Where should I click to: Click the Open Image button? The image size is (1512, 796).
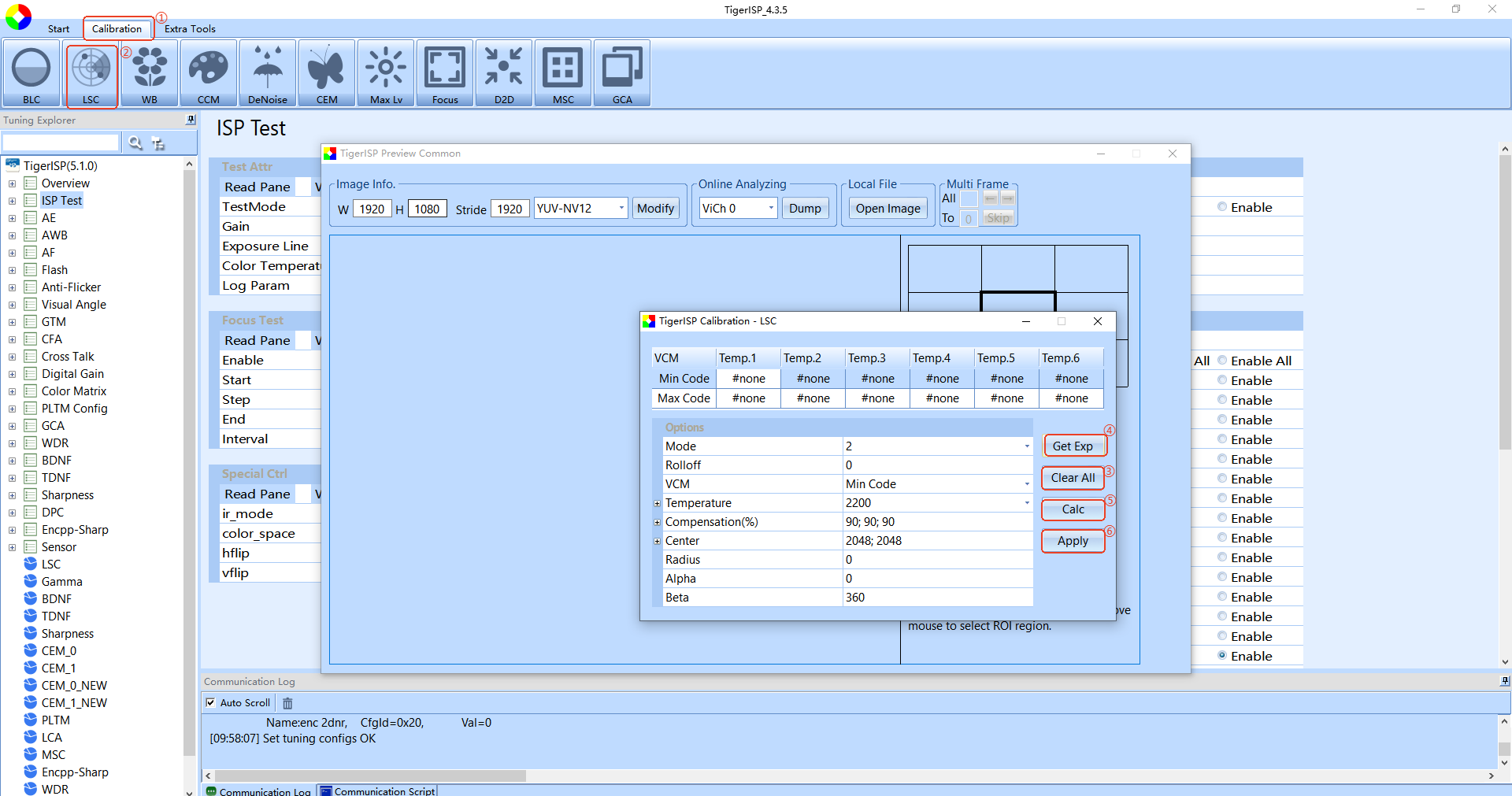888,208
